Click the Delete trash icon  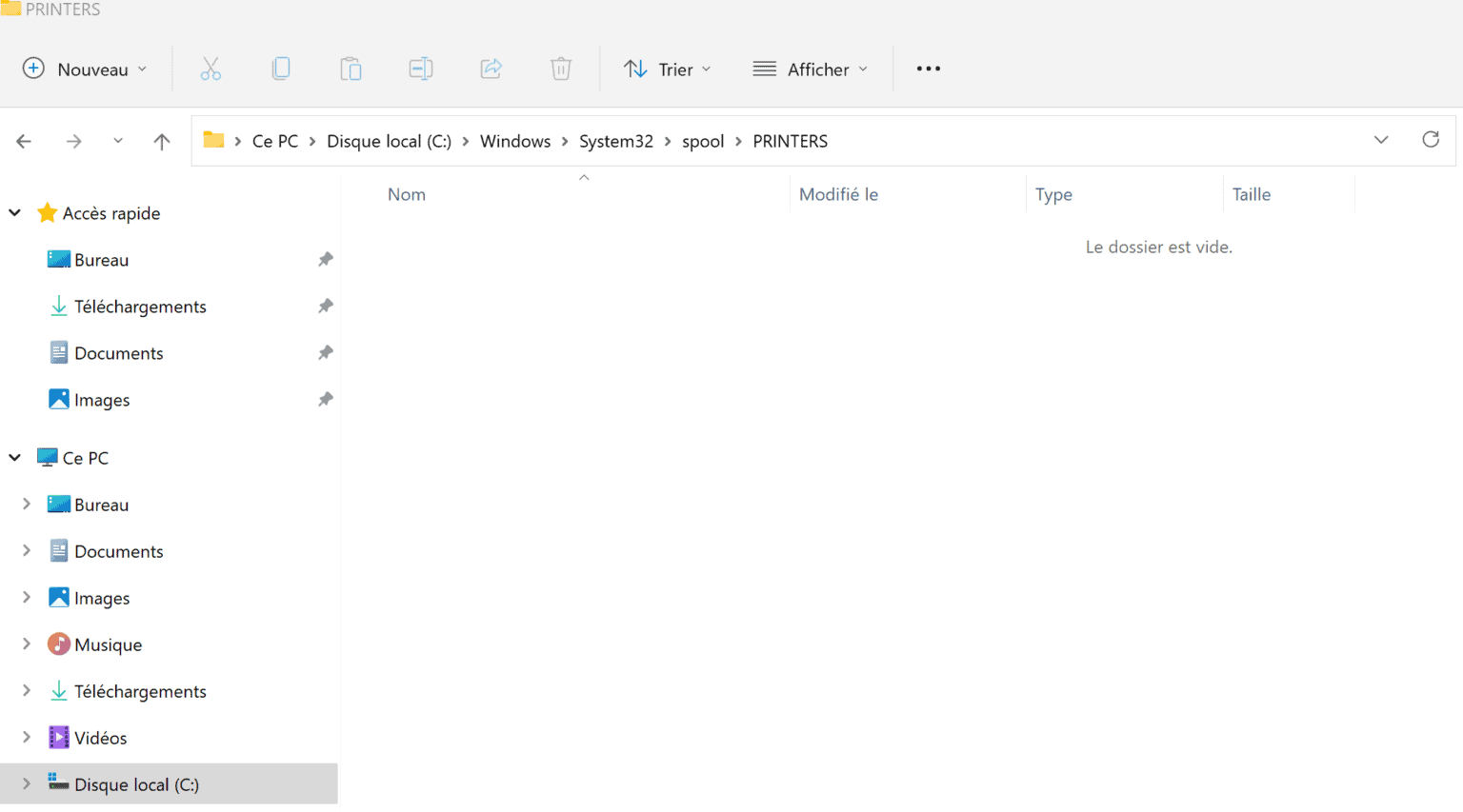click(561, 69)
